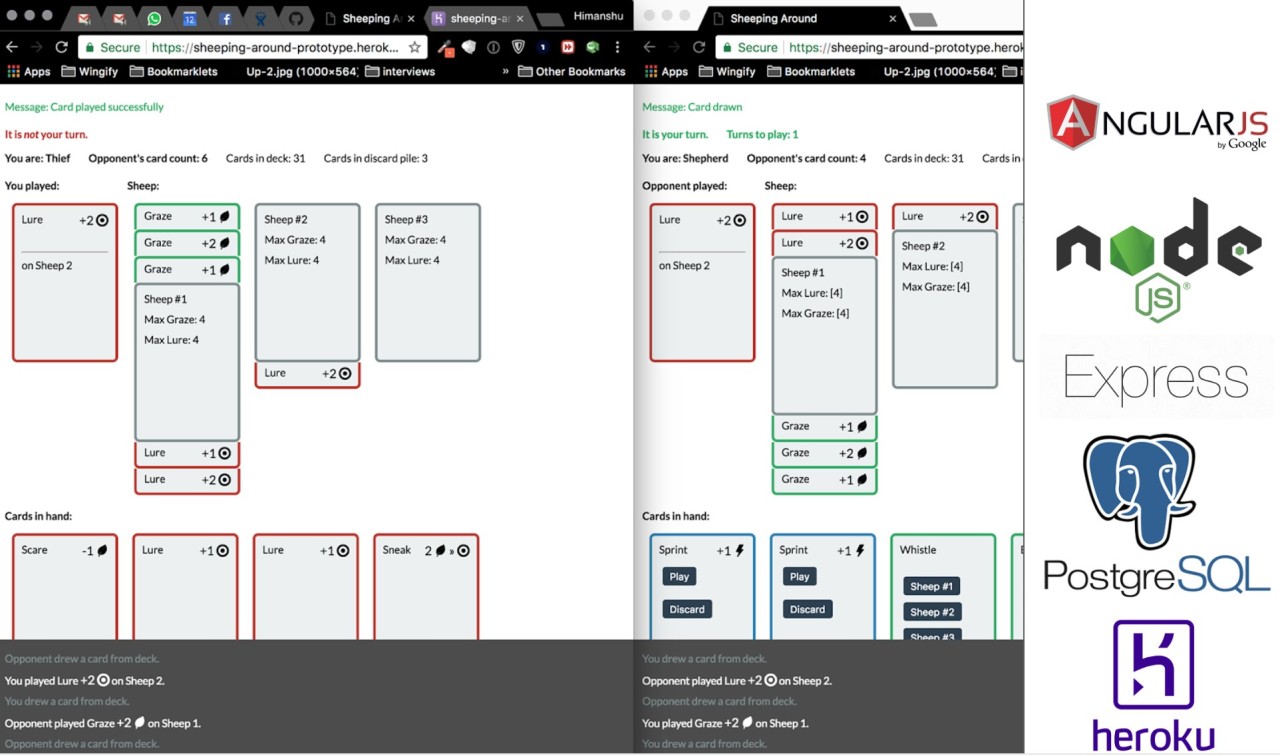The image size is (1280, 756).
Task: Click the Sheep #3 card in left window
Action: pos(428,283)
